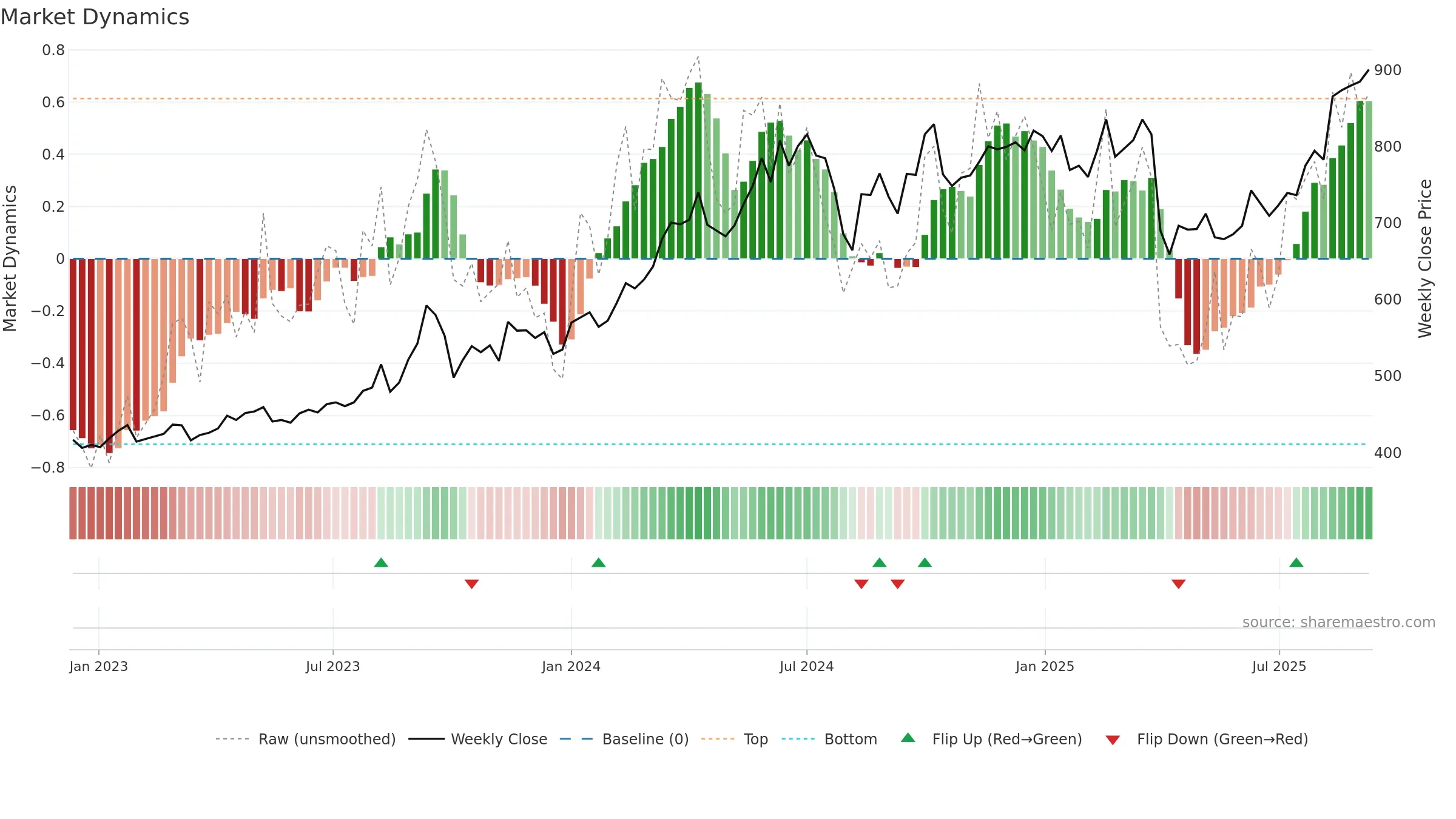This screenshot has height=819, width=1456.
Task: Click the flip-down marker in spring 2025
Action: pyautogui.click(x=1179, y=584)
